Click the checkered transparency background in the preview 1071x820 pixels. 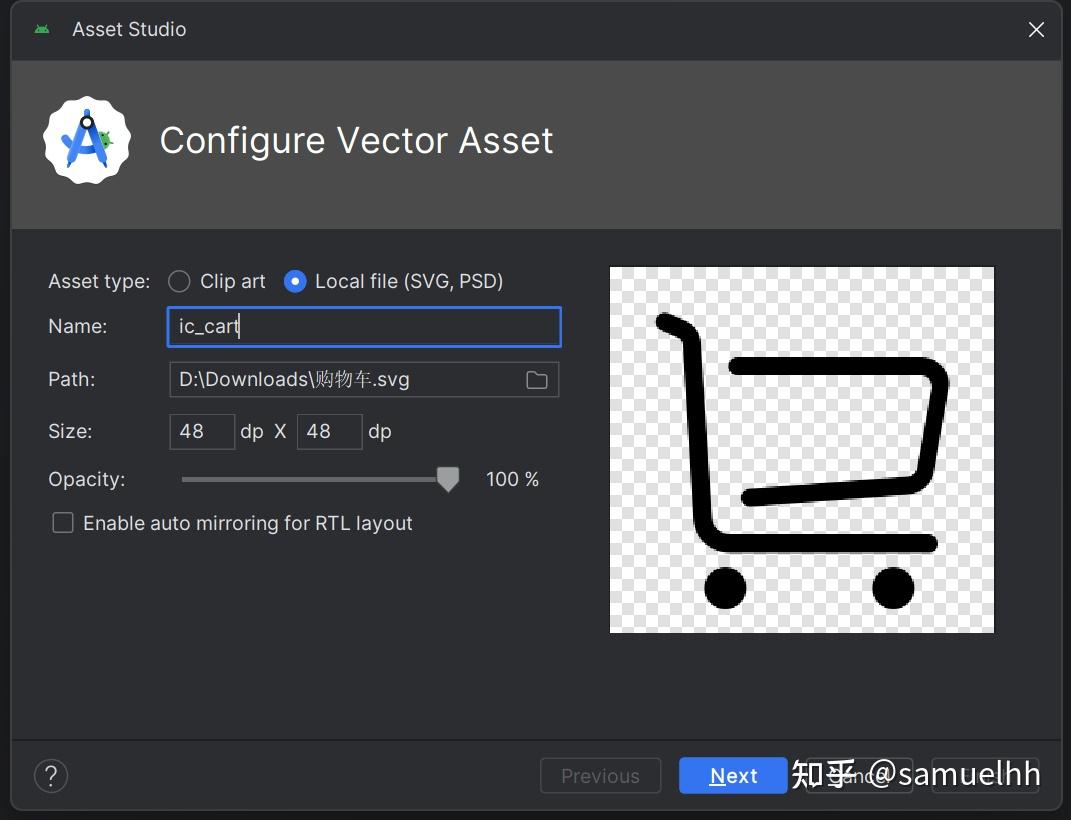click(x=650, y=600)
